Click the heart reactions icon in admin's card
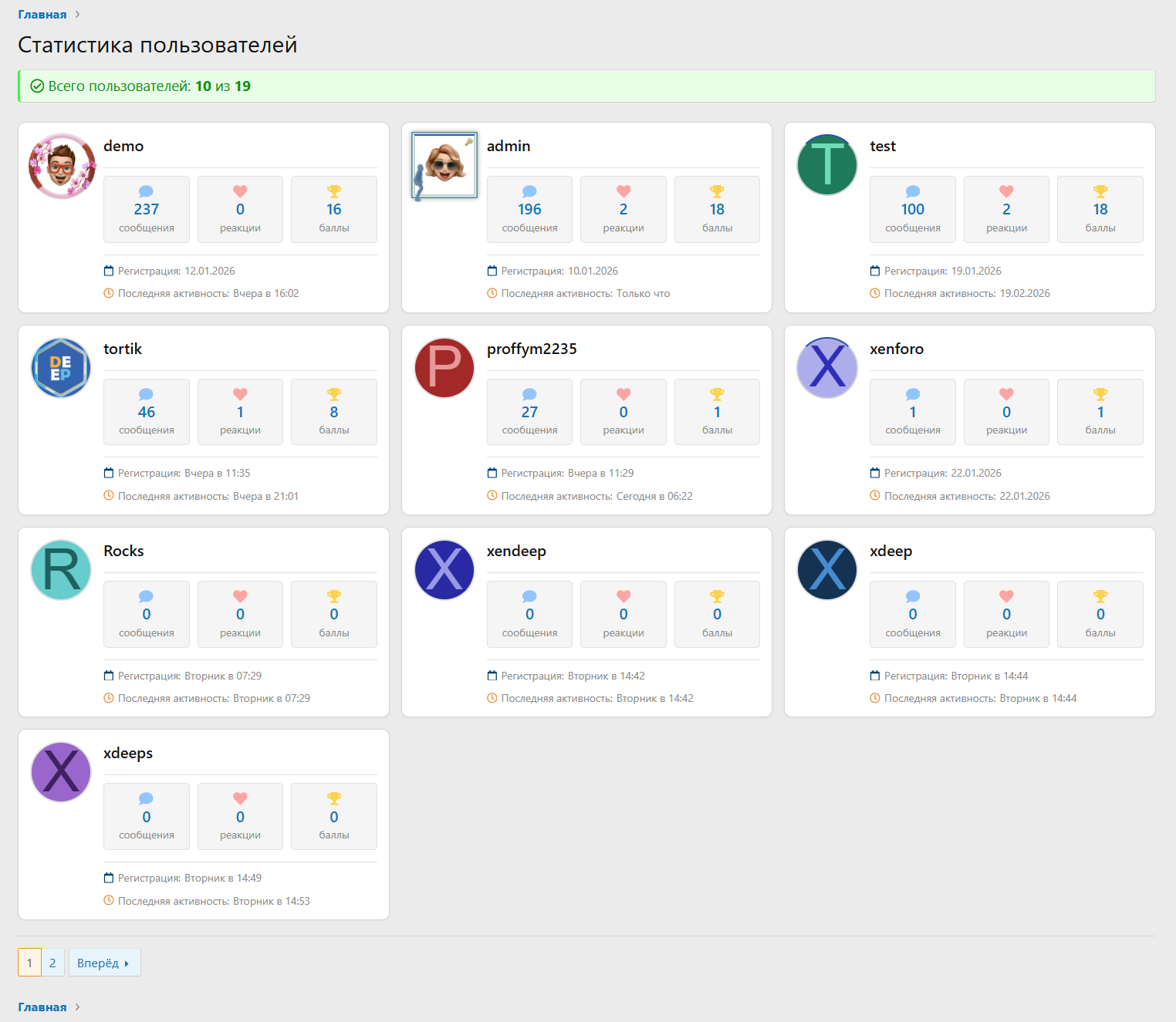 pyautogui.click(x=623, y=191)
